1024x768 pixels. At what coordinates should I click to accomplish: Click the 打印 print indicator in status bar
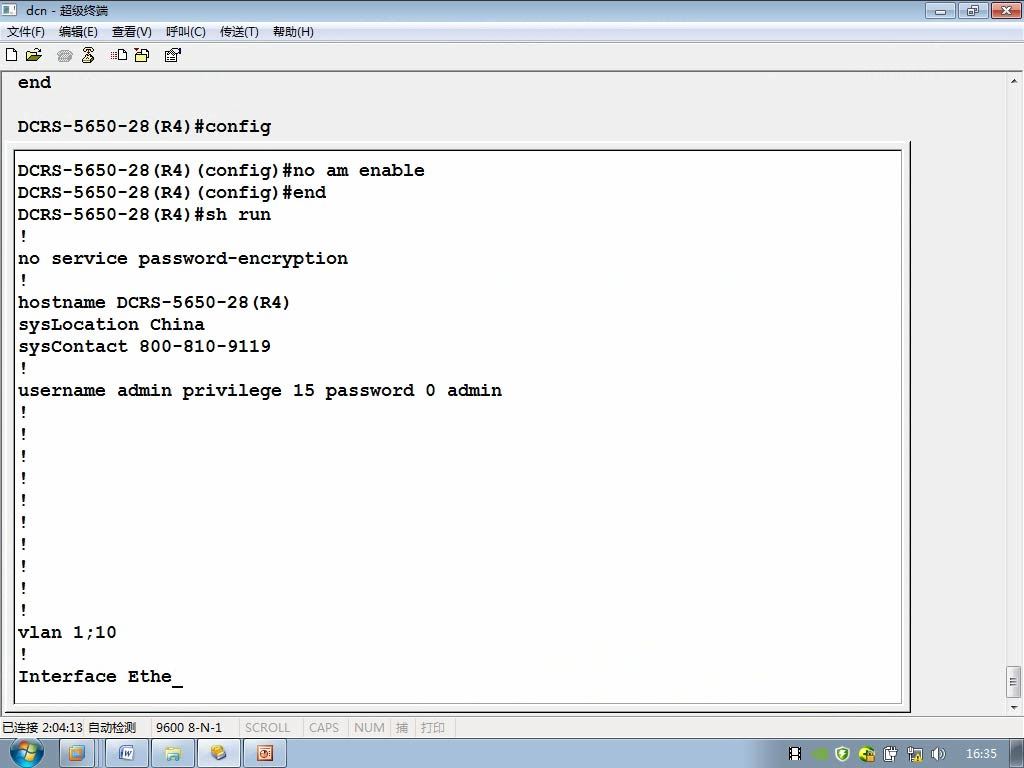click(432, 727)
